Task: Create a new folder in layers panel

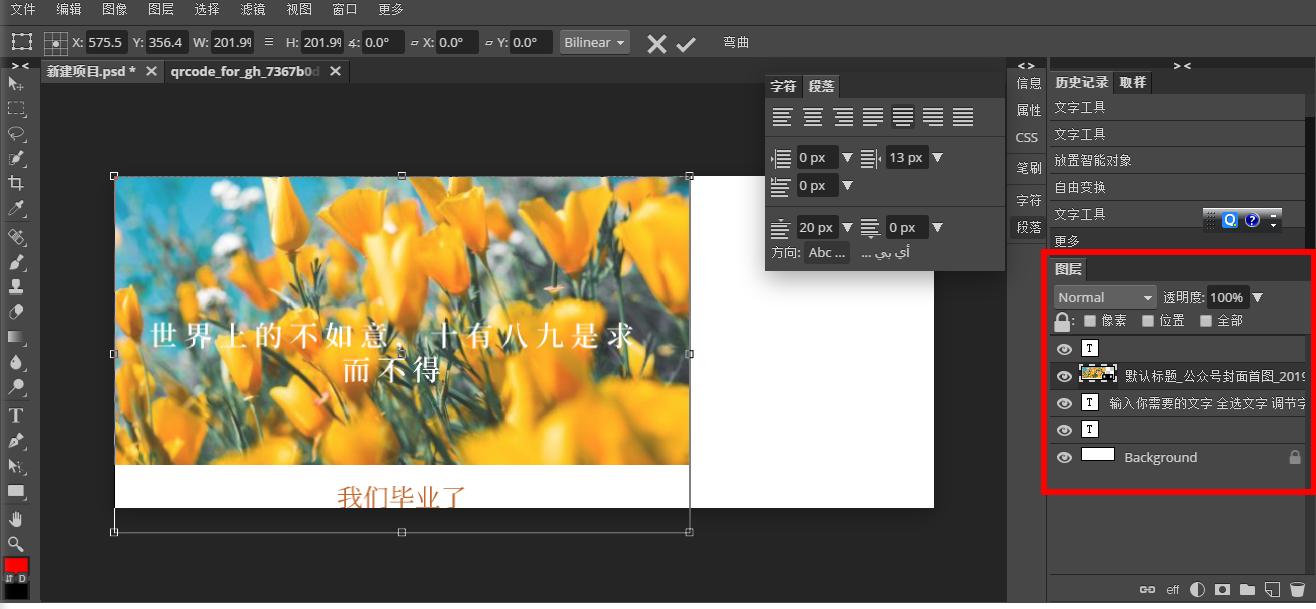Action: tap(1247, 590)
